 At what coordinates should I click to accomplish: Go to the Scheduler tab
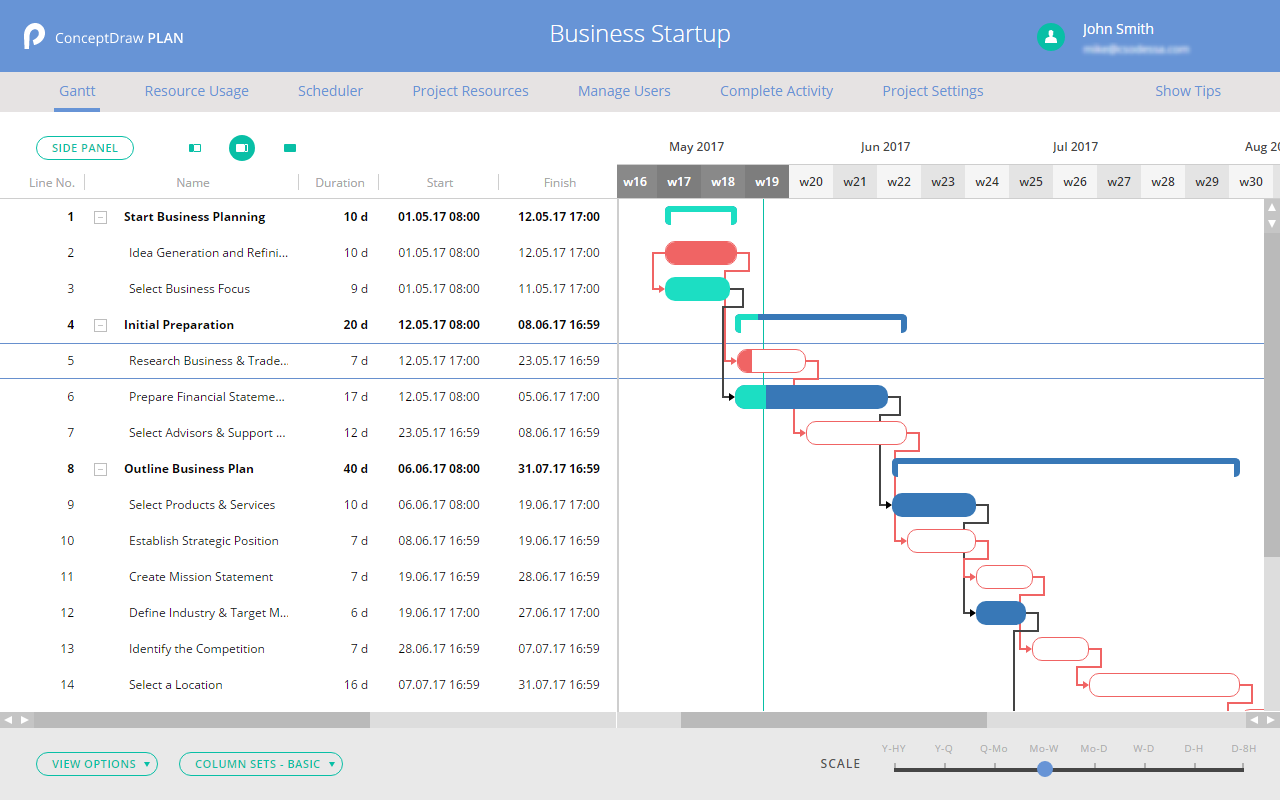pos(330,91)
